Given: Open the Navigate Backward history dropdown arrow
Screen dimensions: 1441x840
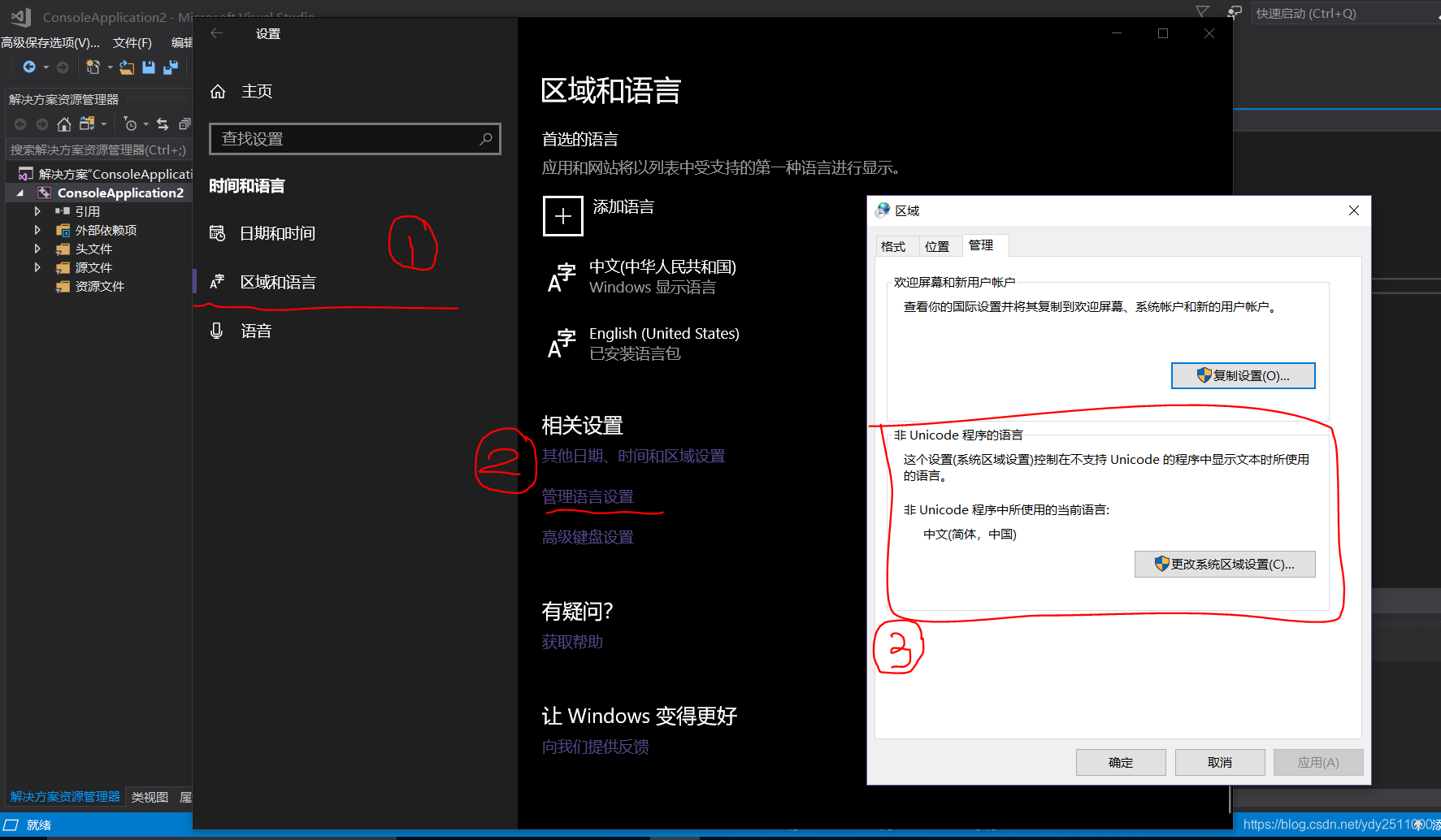Looking at the screenshot, I should coord(46,67).
